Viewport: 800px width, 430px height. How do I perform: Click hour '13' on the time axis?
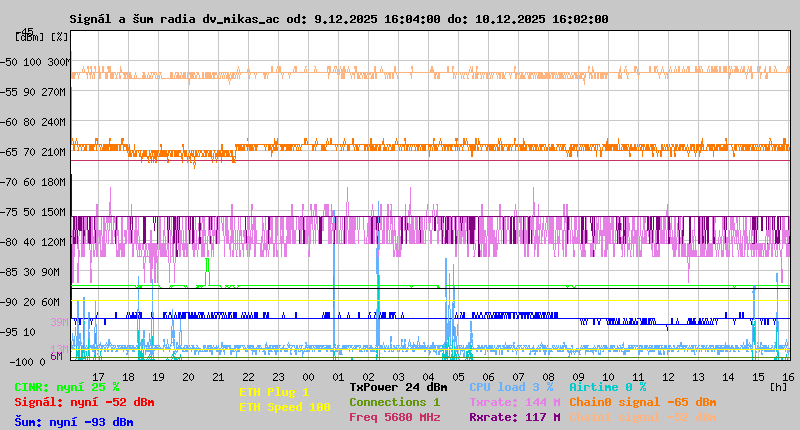pyautogui.click(x=698, y=377)
